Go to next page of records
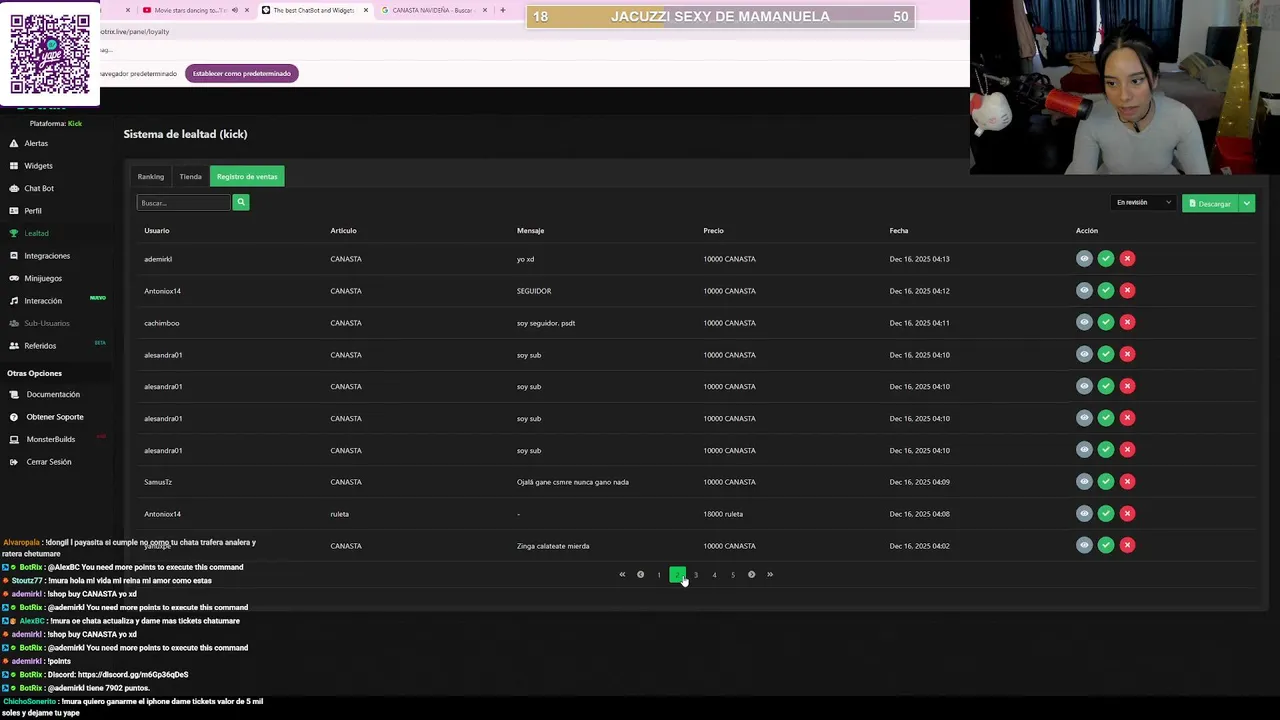Image resolution: width=1280 pixels, height=720 pixels. 751,574
